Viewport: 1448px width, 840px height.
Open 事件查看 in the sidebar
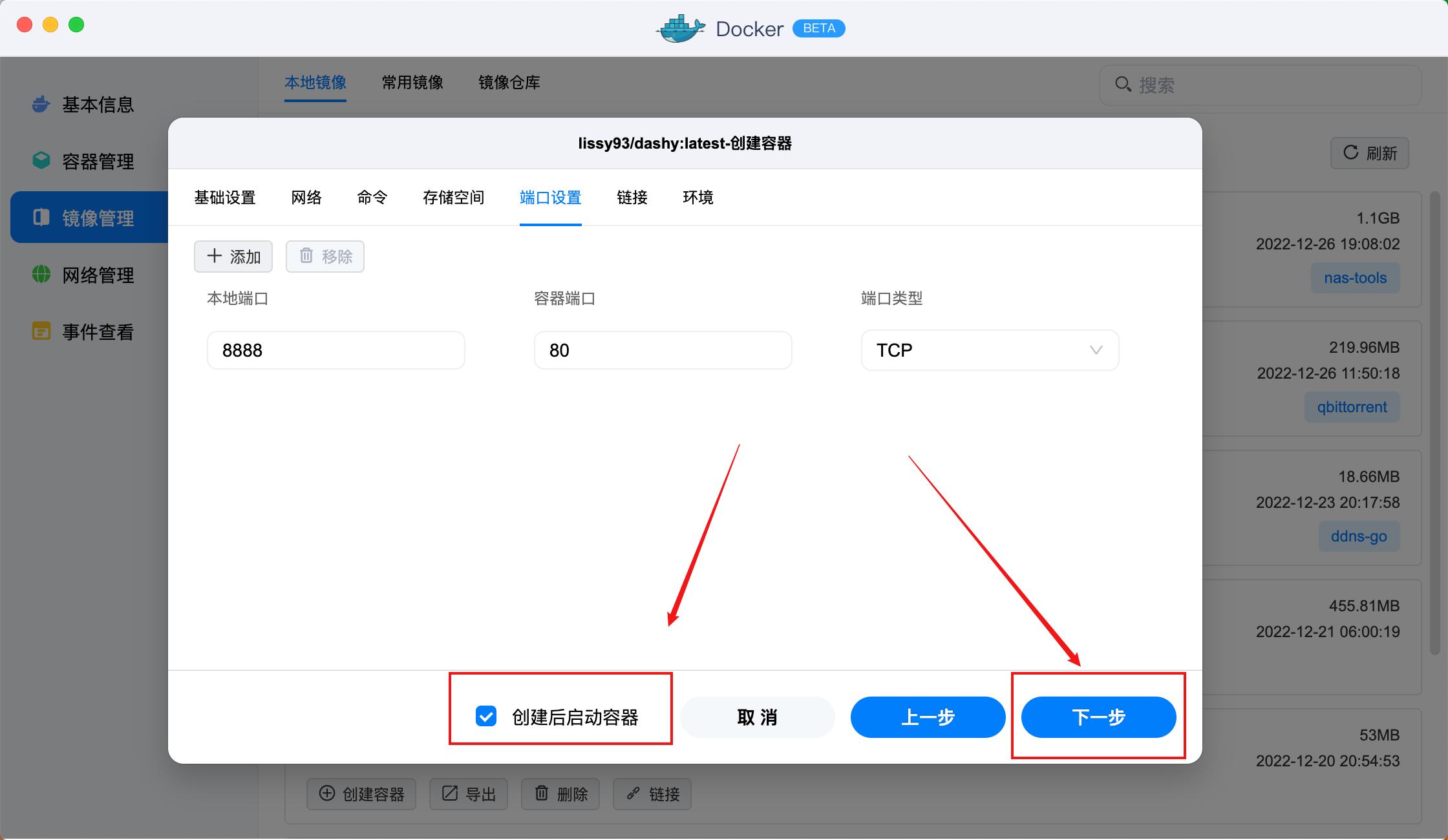coord(97,331)
